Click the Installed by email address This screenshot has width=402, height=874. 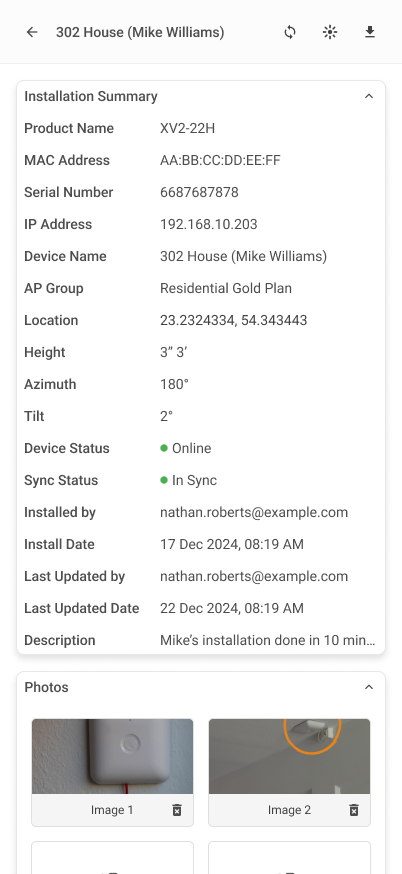[254, 513]
